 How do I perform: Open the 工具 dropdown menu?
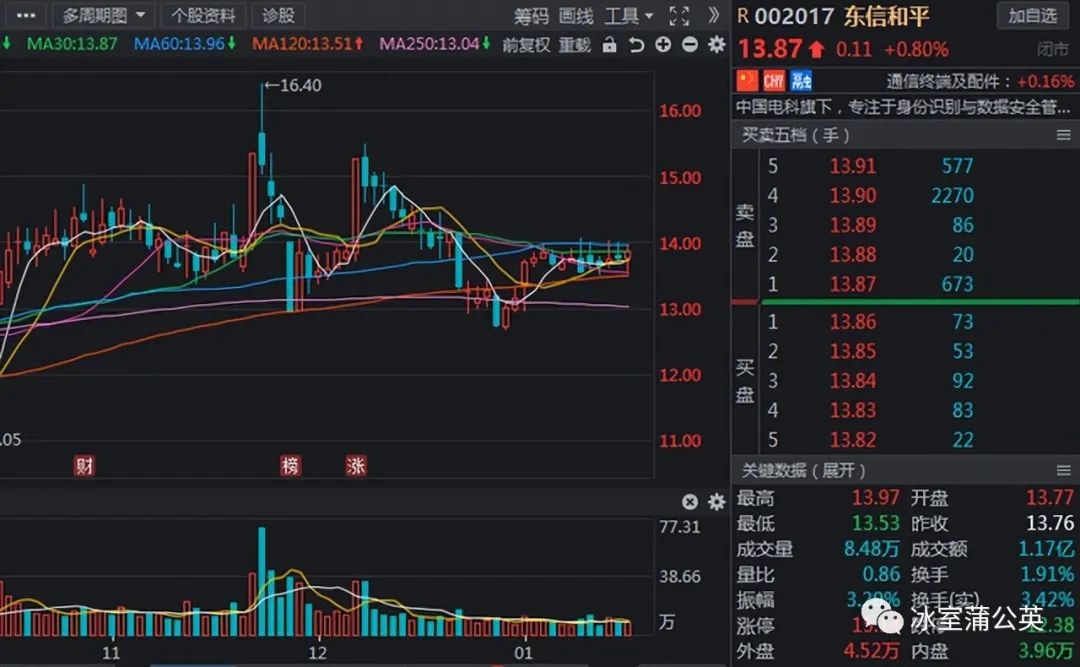pyautogui.click(x=629, y=15)
